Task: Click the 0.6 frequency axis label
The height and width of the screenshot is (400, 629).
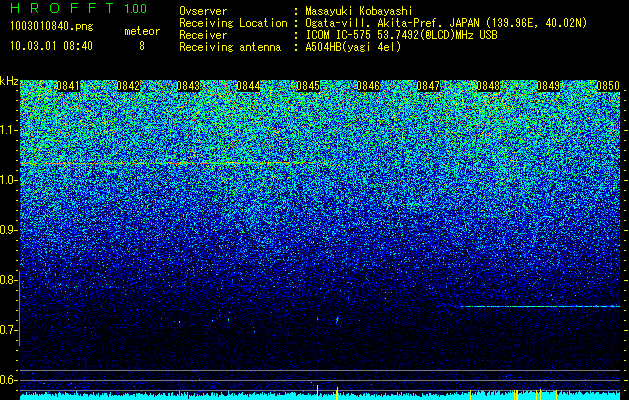Action: point(9,380)
